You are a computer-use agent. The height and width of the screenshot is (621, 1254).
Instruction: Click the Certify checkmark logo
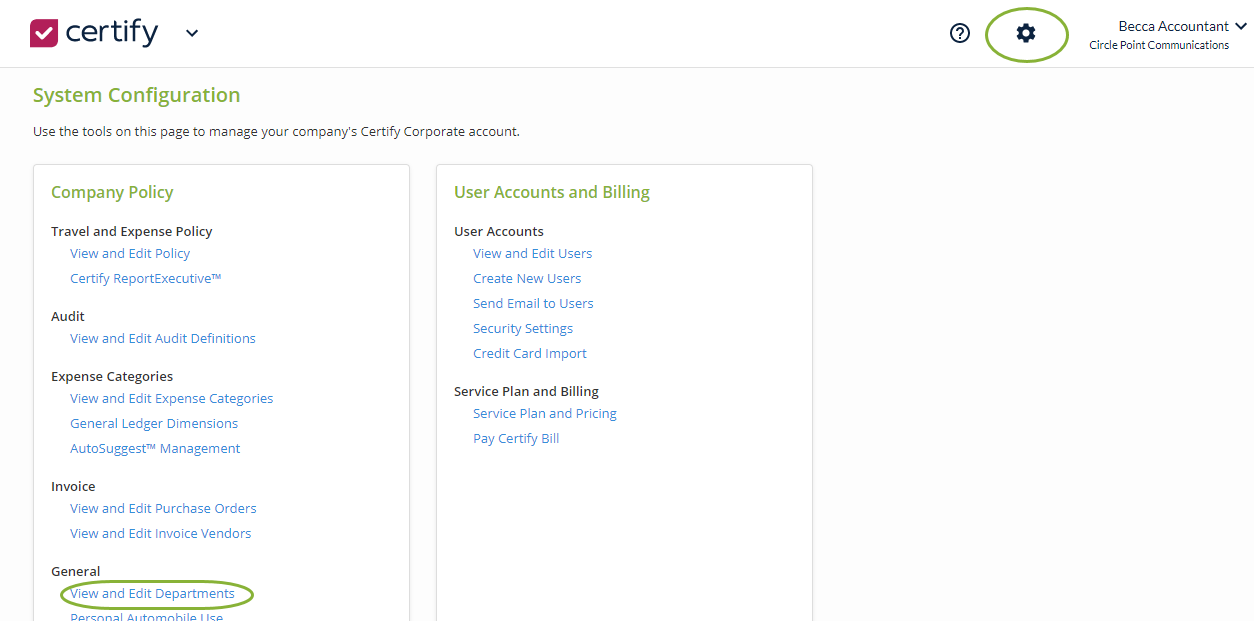click(42, 32)
